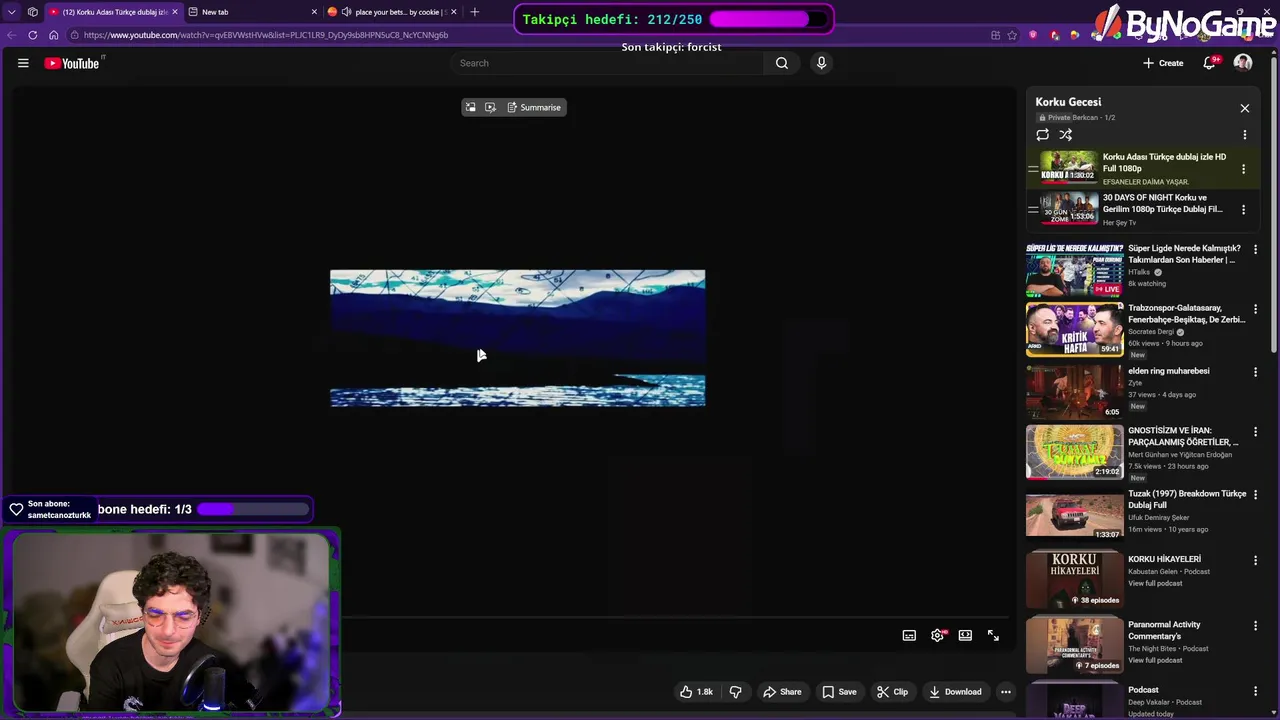Go to browser home page
1280x720 pixels.
[54, 35]
